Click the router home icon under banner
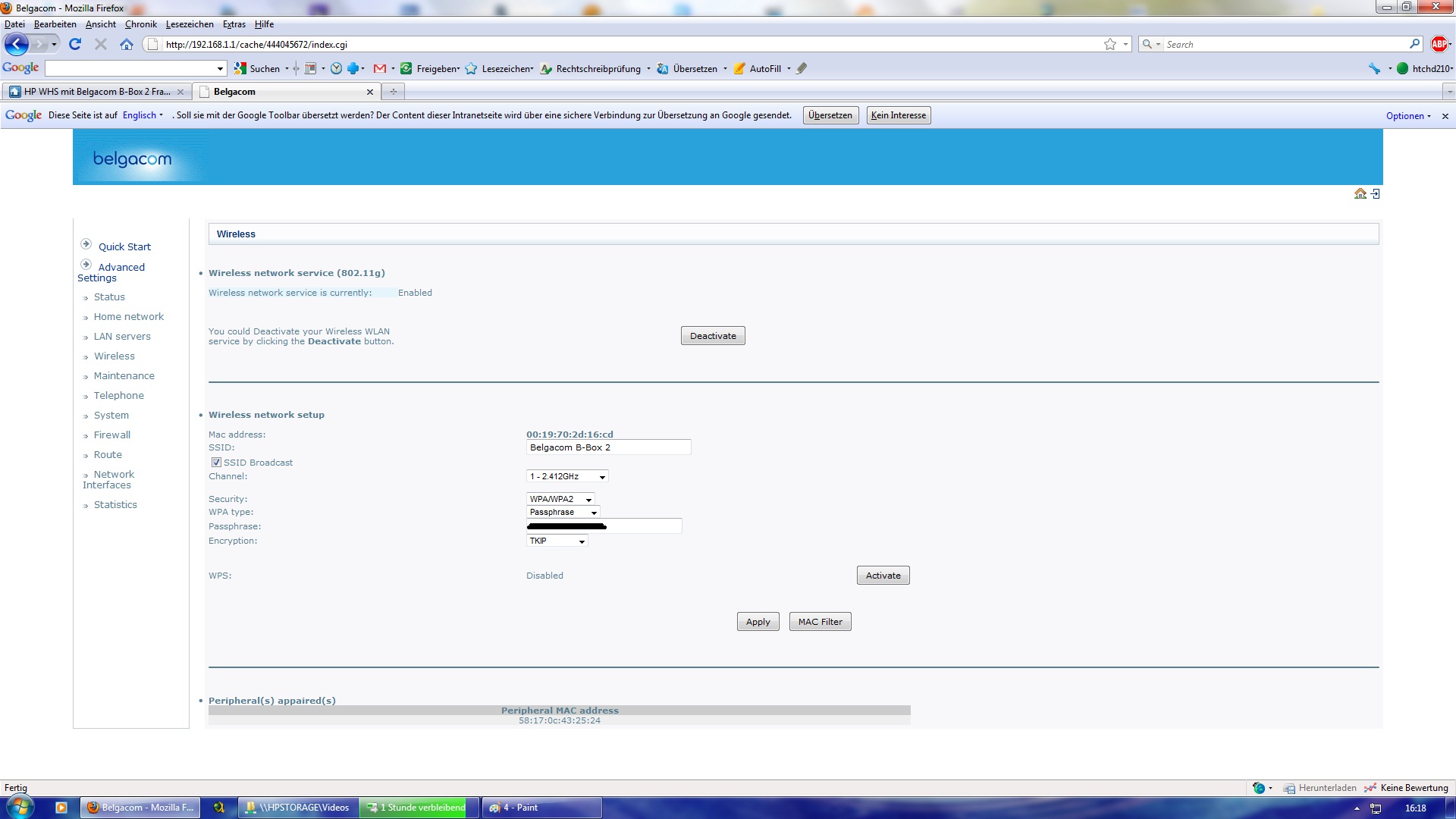This screenshot has height=819, width=1456. [1360, 193]
